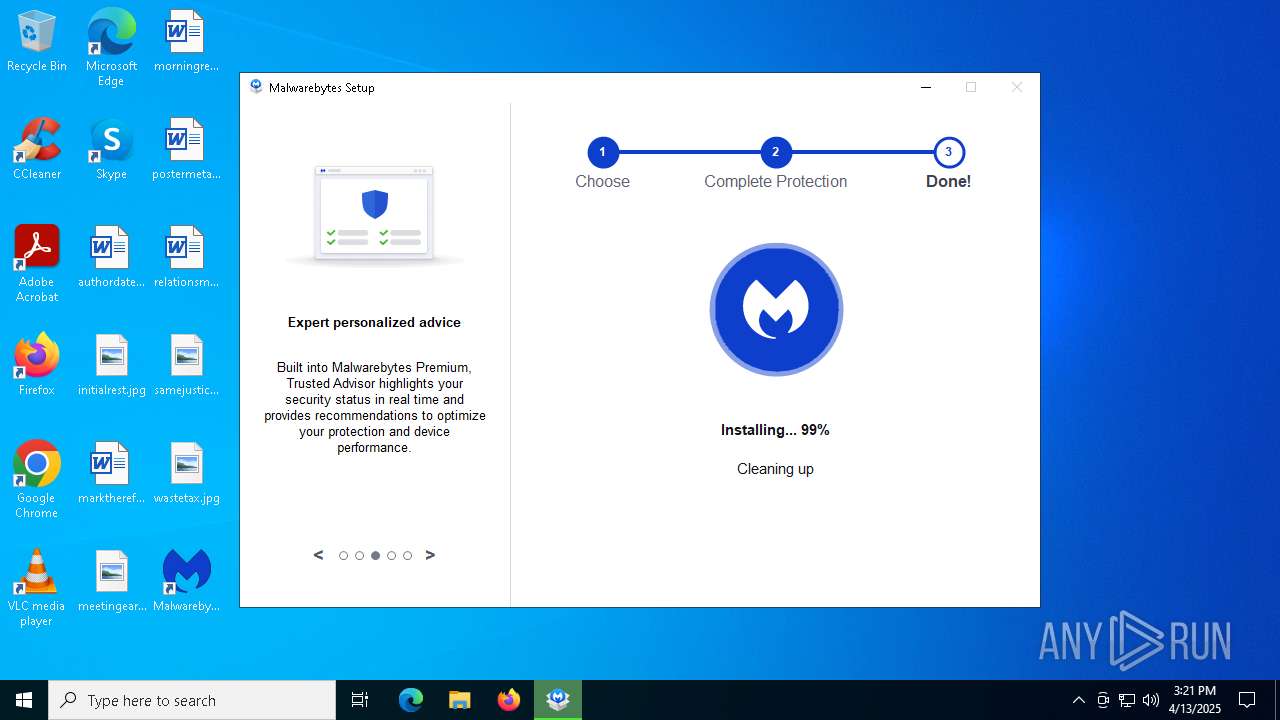Open the clock showing 3:21 PM
Image resolution: width=1280 pixels, height=720 pixels.
click(1195, 700)
